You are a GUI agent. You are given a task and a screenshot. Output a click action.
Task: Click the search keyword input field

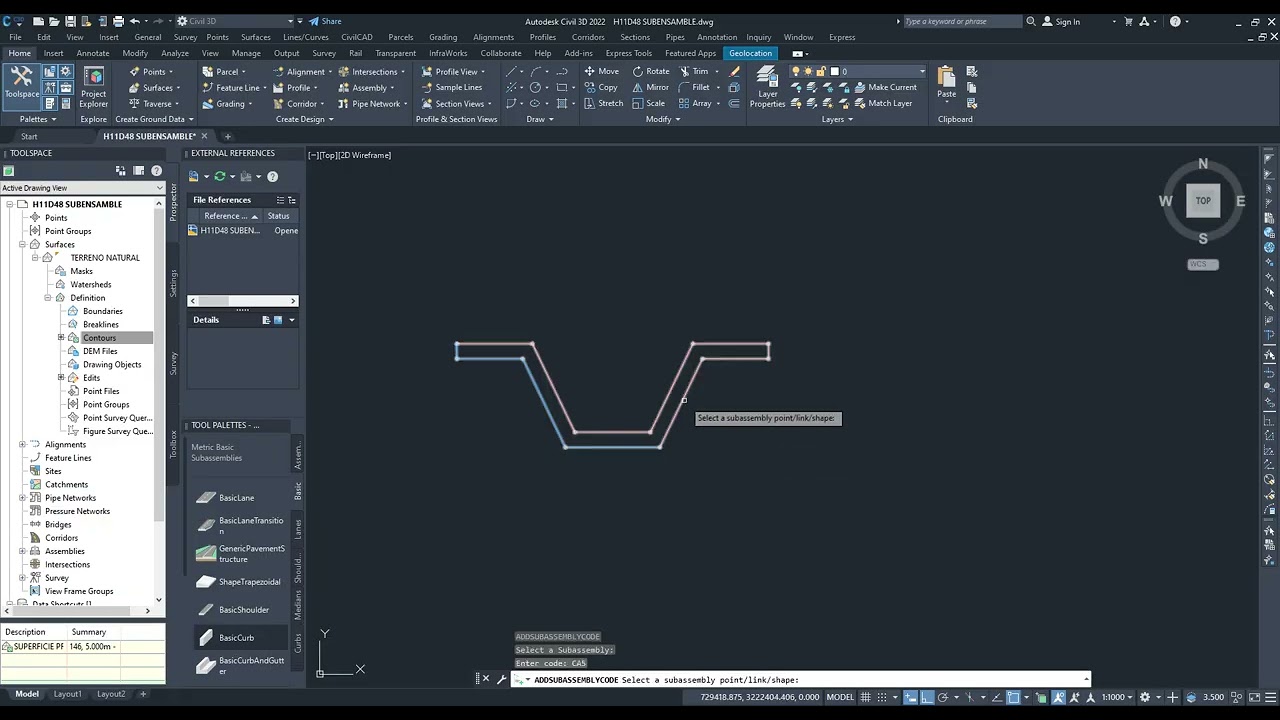pyautogui.click(x=962, y=21)
